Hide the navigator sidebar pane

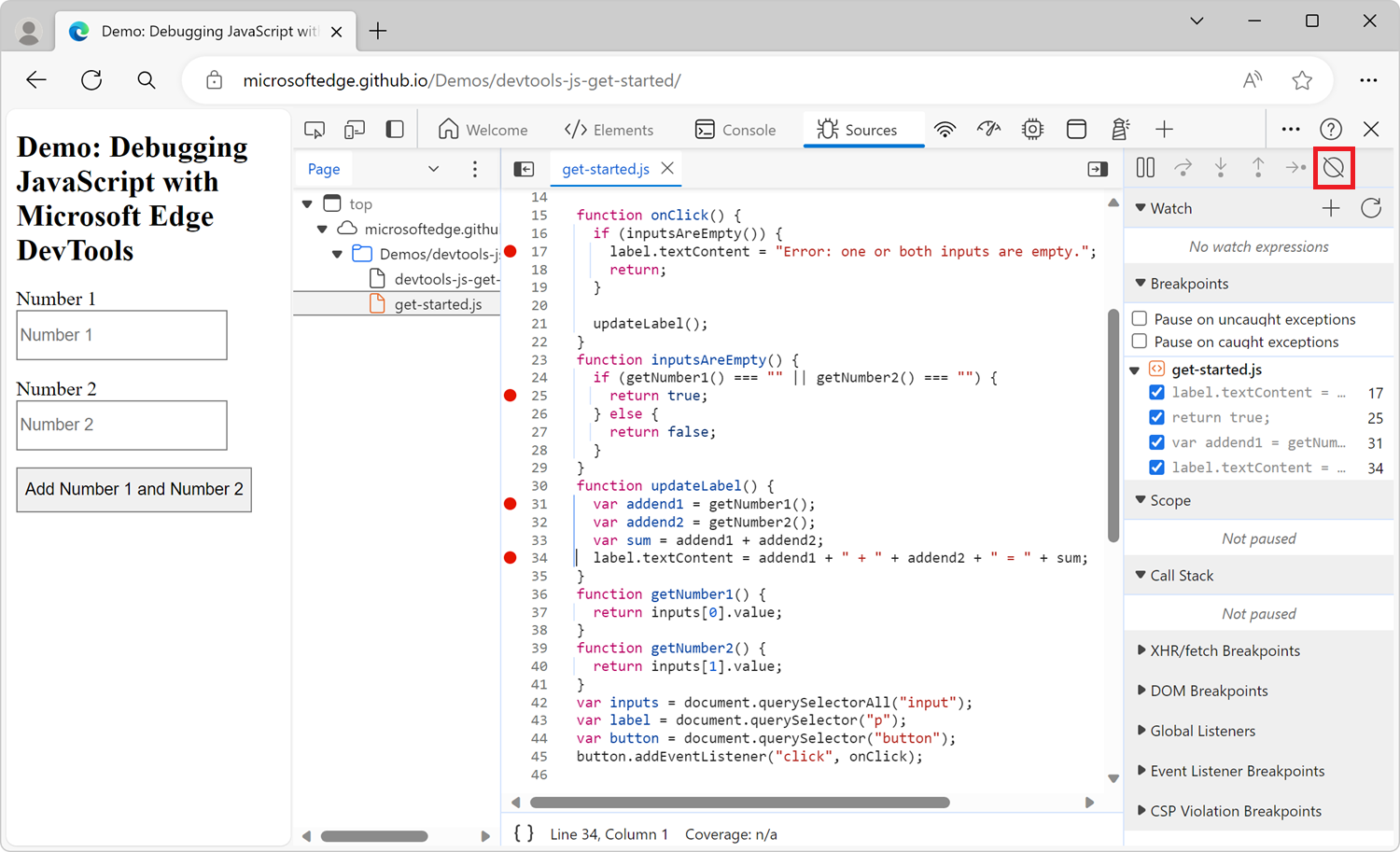[x=524, y=169]
